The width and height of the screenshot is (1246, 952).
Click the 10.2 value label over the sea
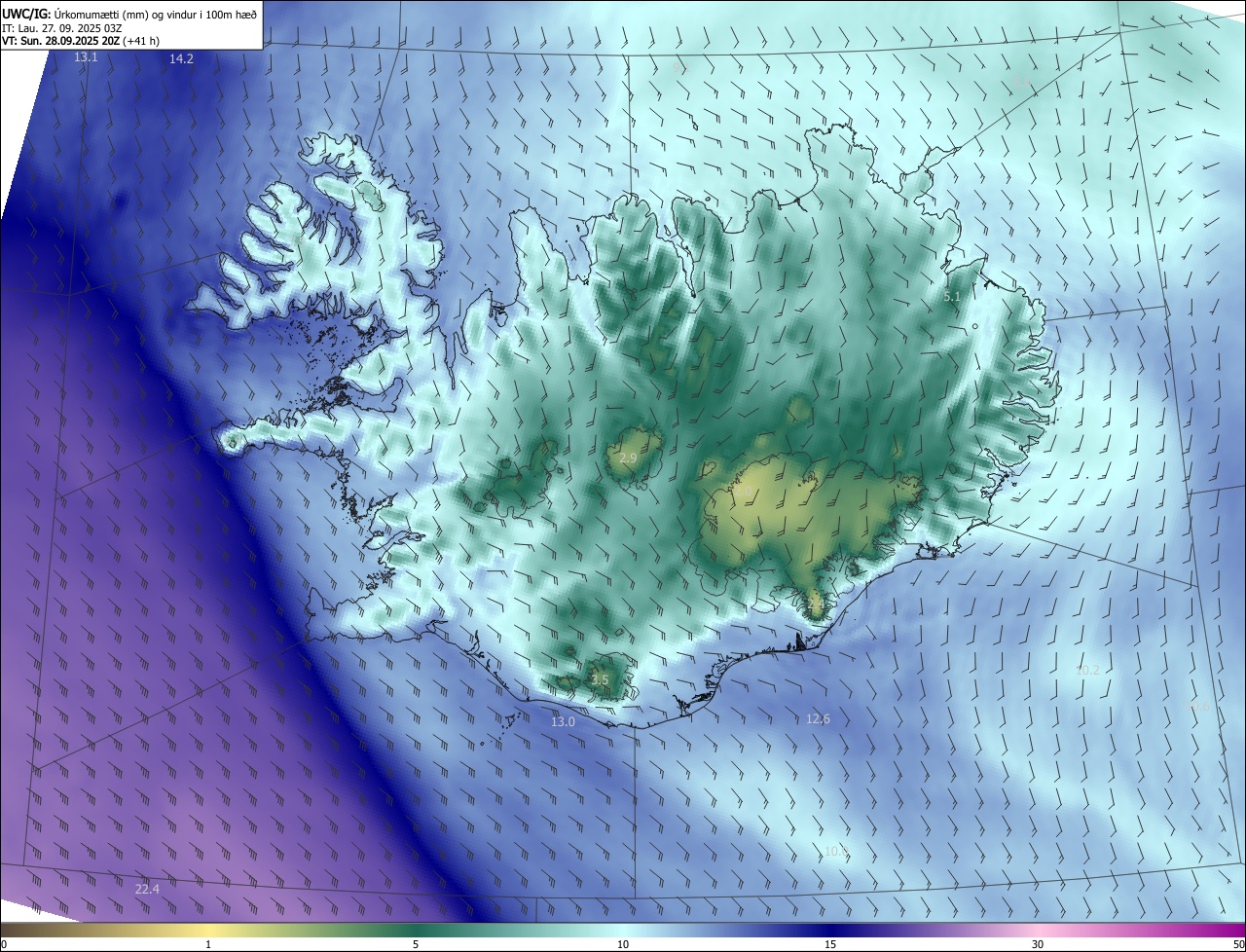pyautogui.click(x=1087, y=671)
